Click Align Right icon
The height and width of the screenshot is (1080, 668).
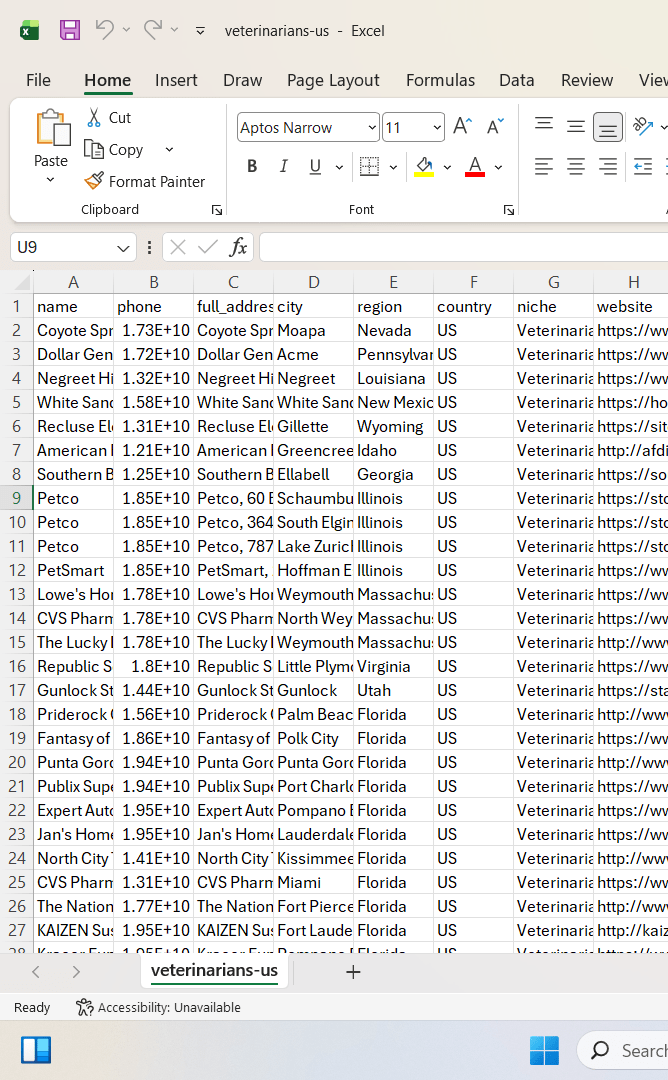pos(607,167)
